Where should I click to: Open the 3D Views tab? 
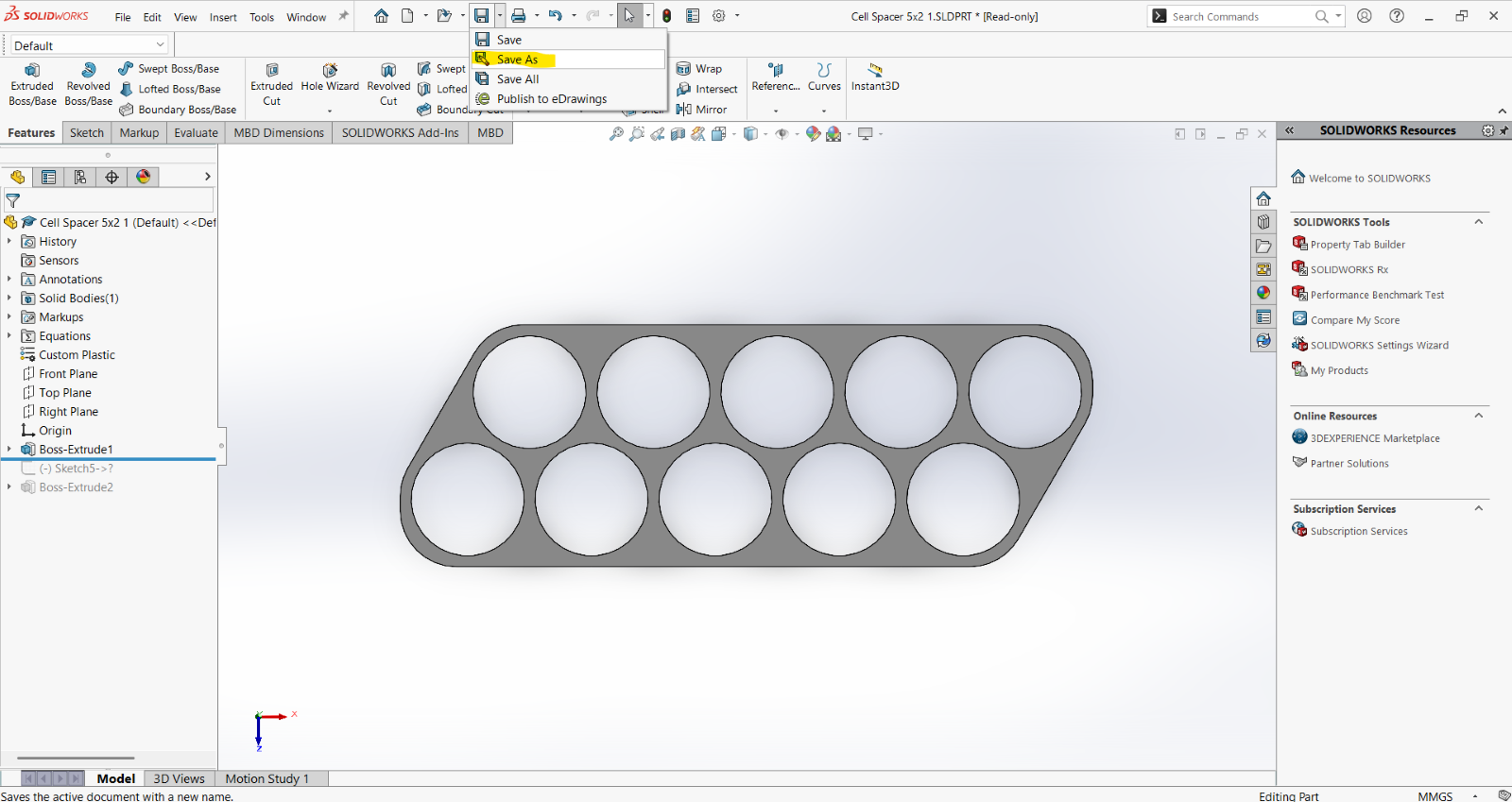[179, 778]
